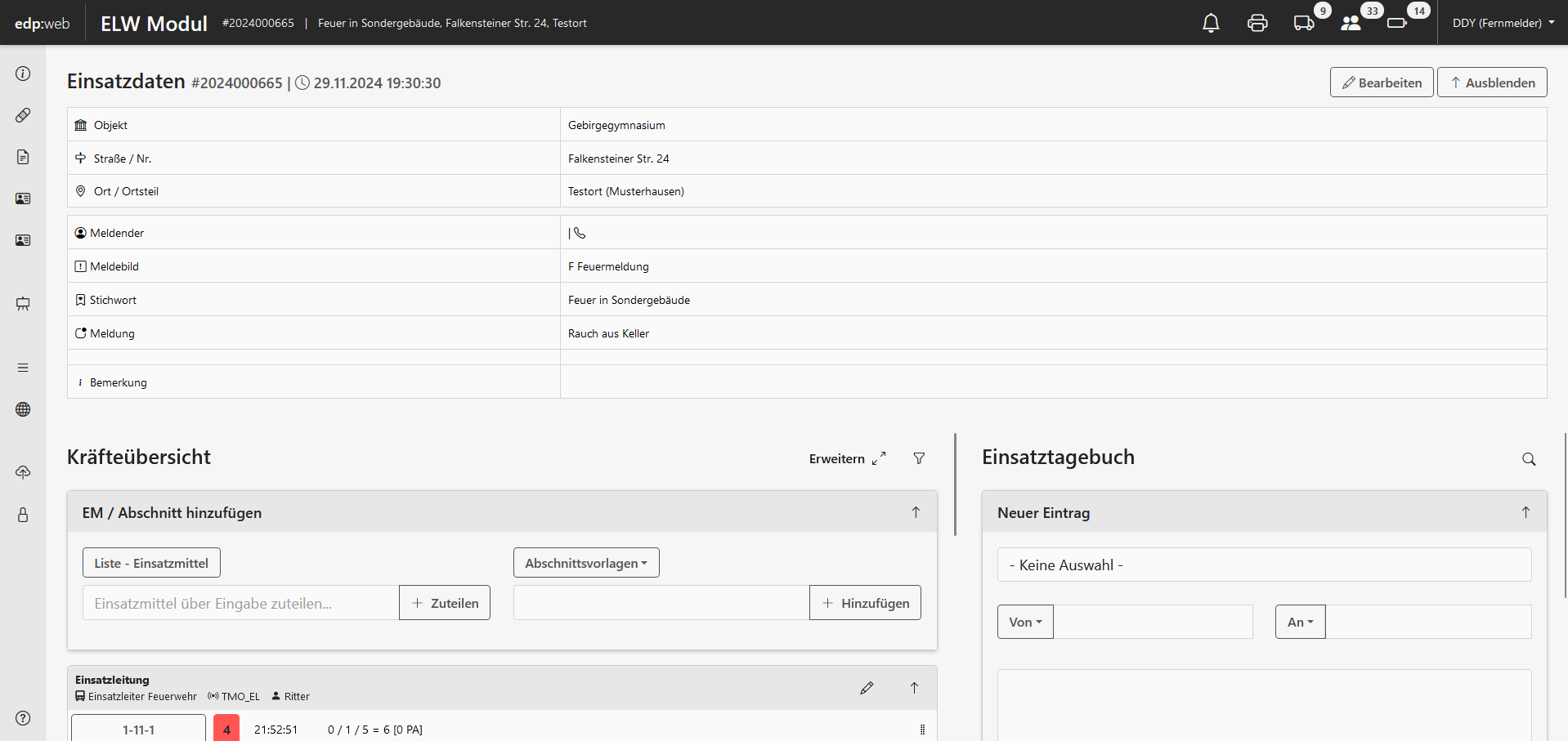The height and width of the screenshot is (741, 1568).
Task: Collapse the EM / Abschnitt hinzufügen panel
Action: tap(916, 512)
